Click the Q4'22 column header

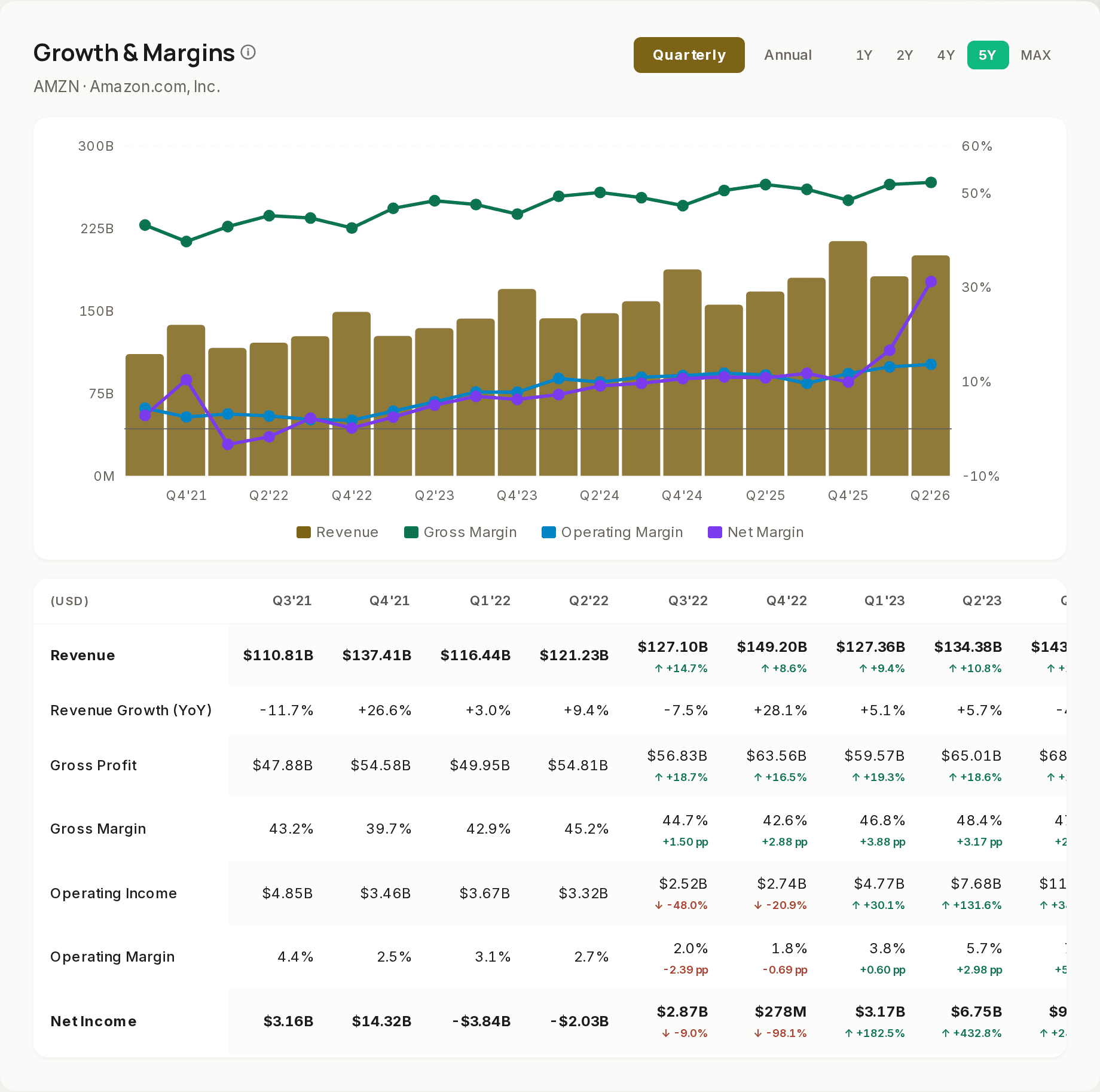787,600
